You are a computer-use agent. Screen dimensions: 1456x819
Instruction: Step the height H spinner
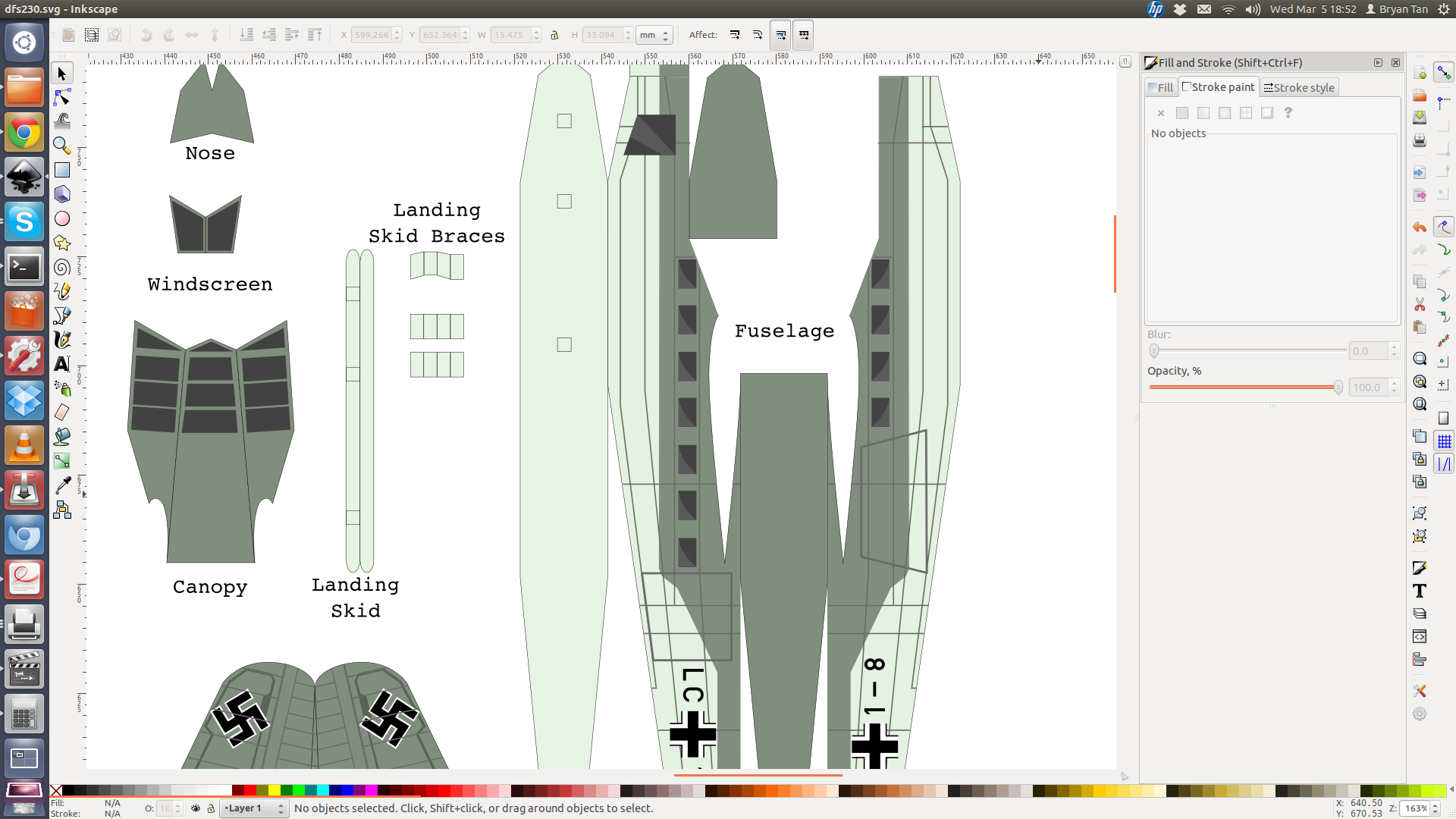(x=628, y=35)
